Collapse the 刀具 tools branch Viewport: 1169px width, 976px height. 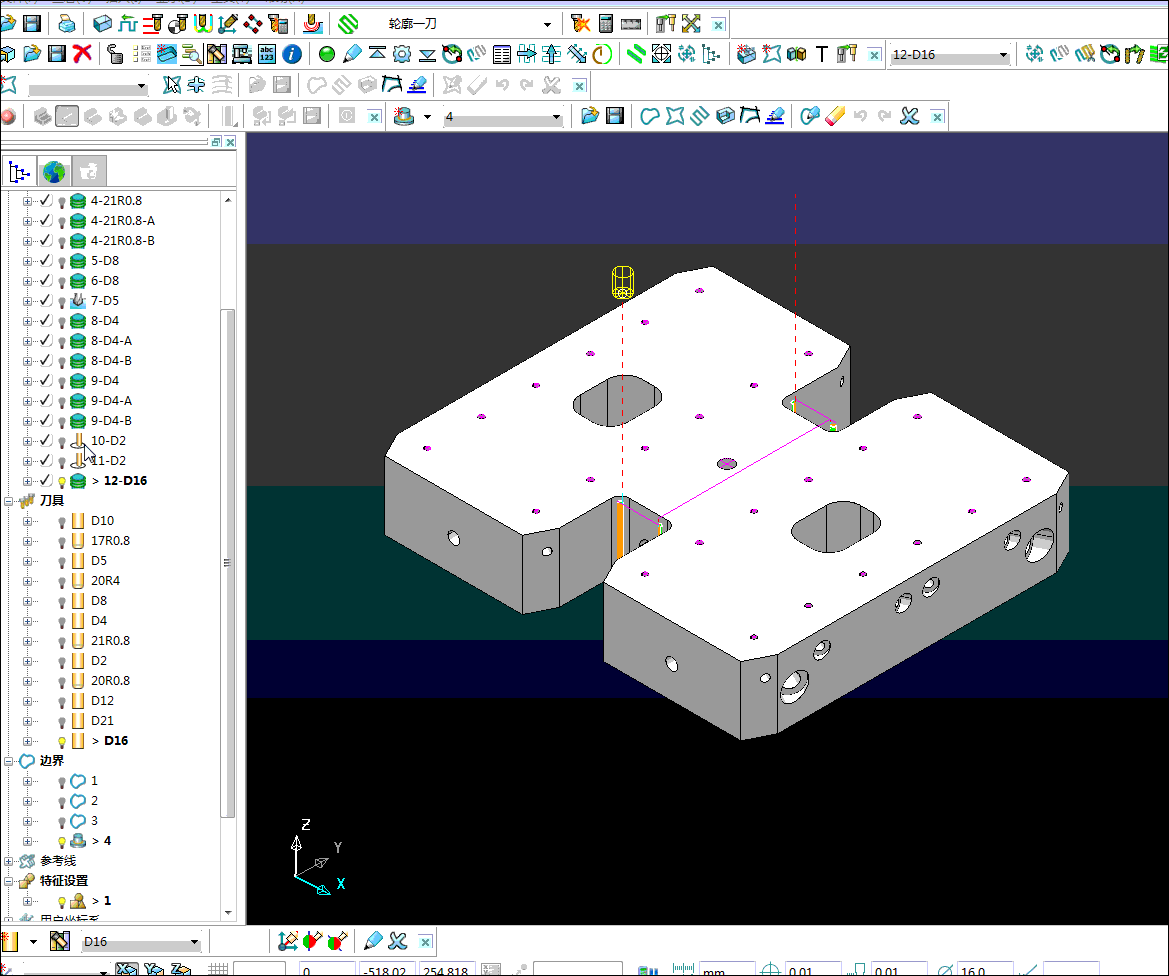(x=8, y=501)
